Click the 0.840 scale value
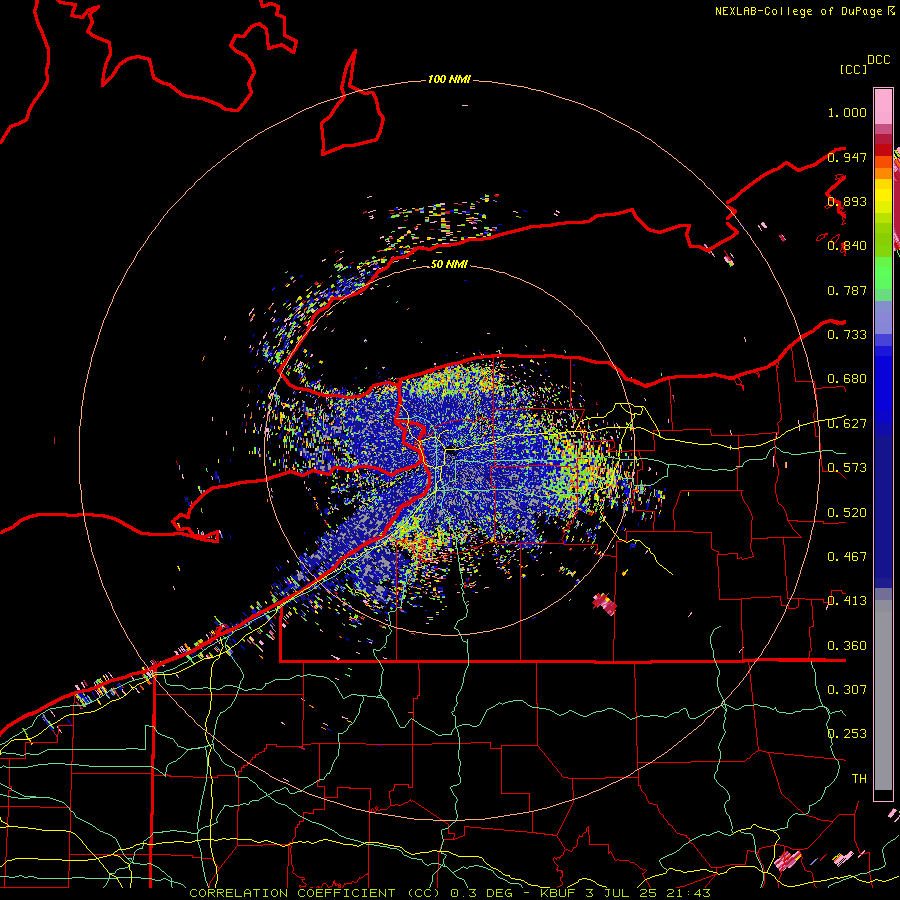 [x=847, y=246]
